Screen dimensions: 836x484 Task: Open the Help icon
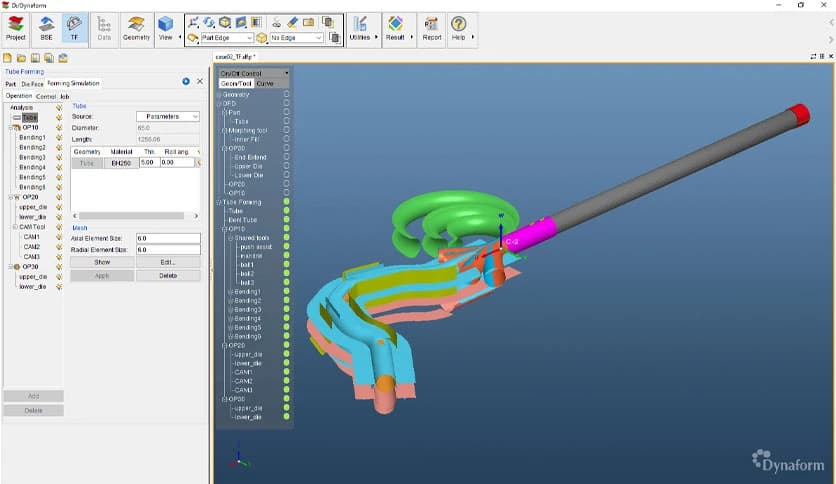point(458,28)
